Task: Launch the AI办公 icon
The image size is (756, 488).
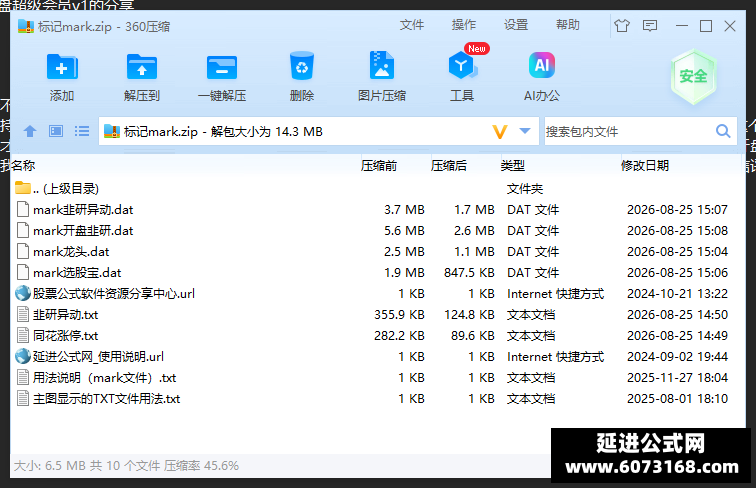Action: tap(542, 65)
